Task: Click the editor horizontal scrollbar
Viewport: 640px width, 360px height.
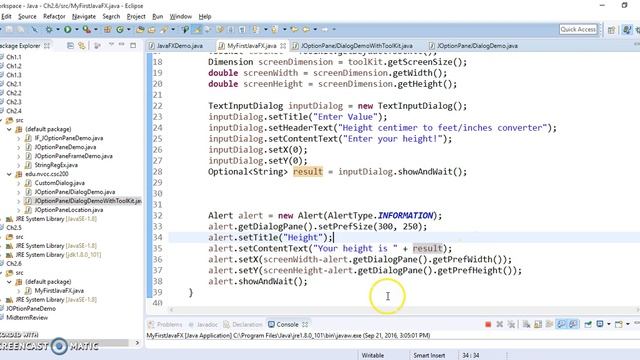Action: tap(404, 310)
